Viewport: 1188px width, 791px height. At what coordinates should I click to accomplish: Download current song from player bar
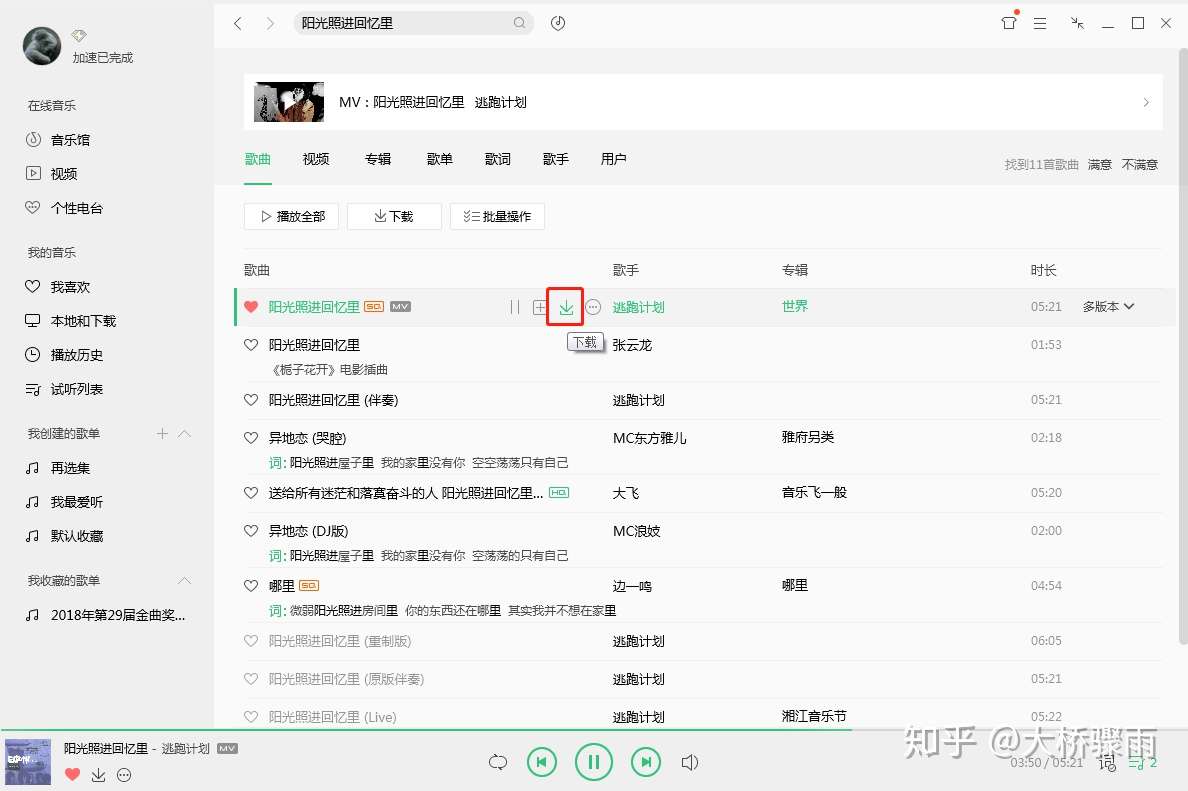point(98,774)
